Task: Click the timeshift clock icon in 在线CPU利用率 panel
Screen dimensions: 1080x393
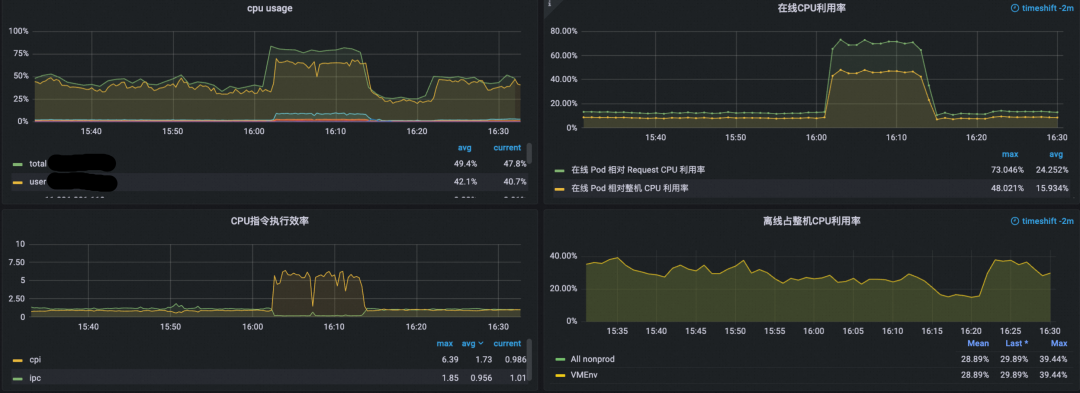Action: click(x=1015, y=8)
